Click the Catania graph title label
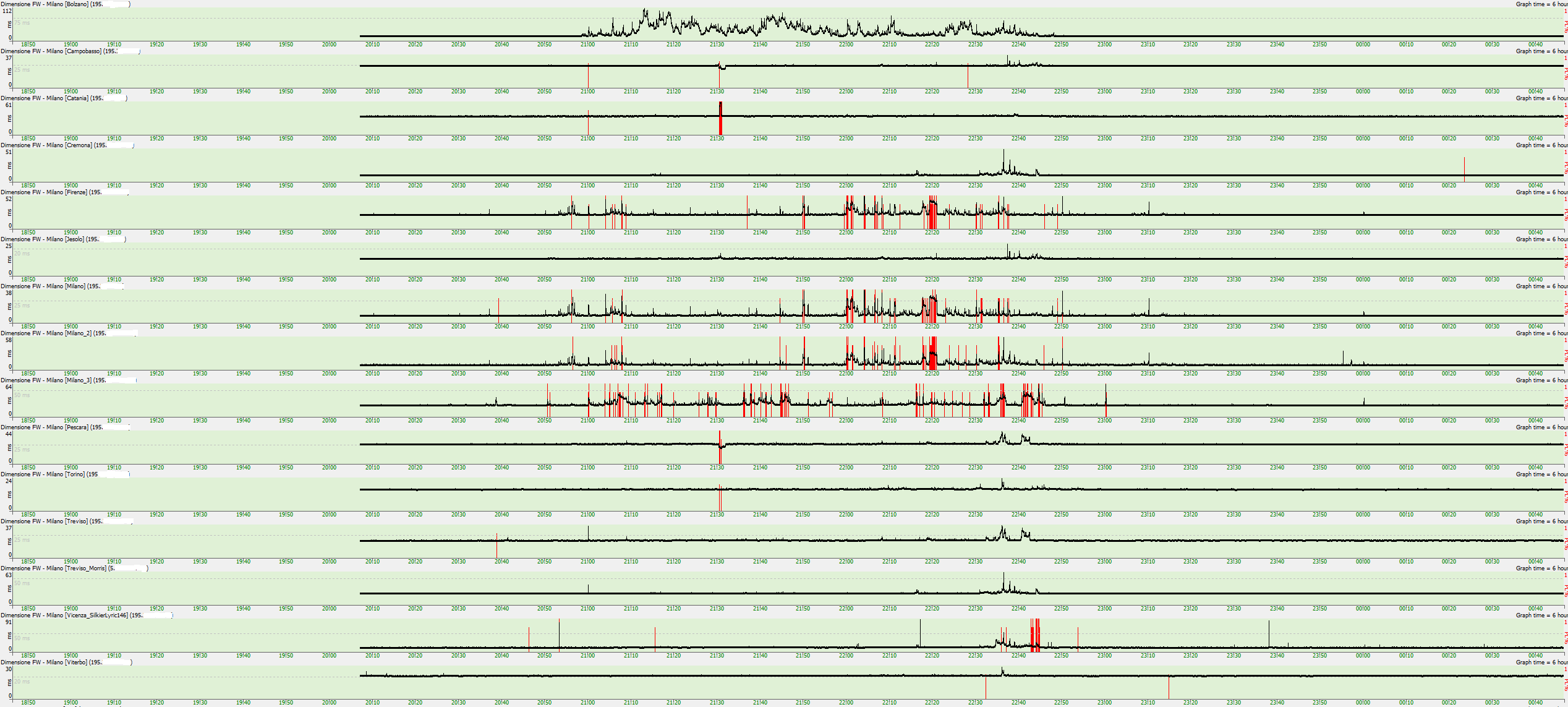The height and width of the screenshot is (707, 1568). click(x=64, y=98)
